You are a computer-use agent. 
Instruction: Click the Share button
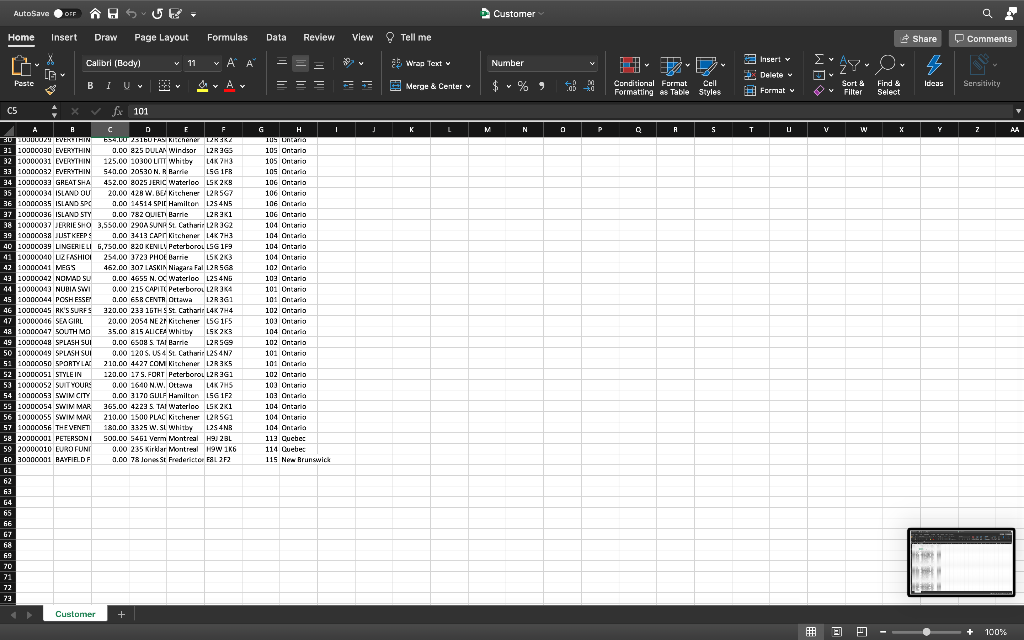pos(917,37)
